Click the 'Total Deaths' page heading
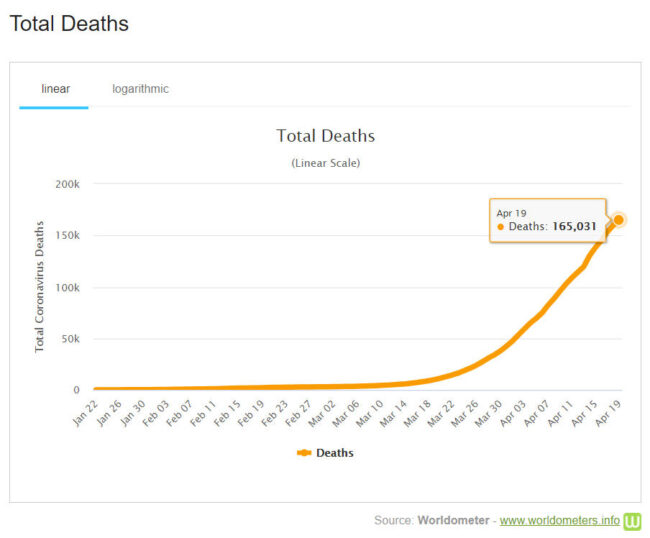The image size is (650, 538). point(69,23)
